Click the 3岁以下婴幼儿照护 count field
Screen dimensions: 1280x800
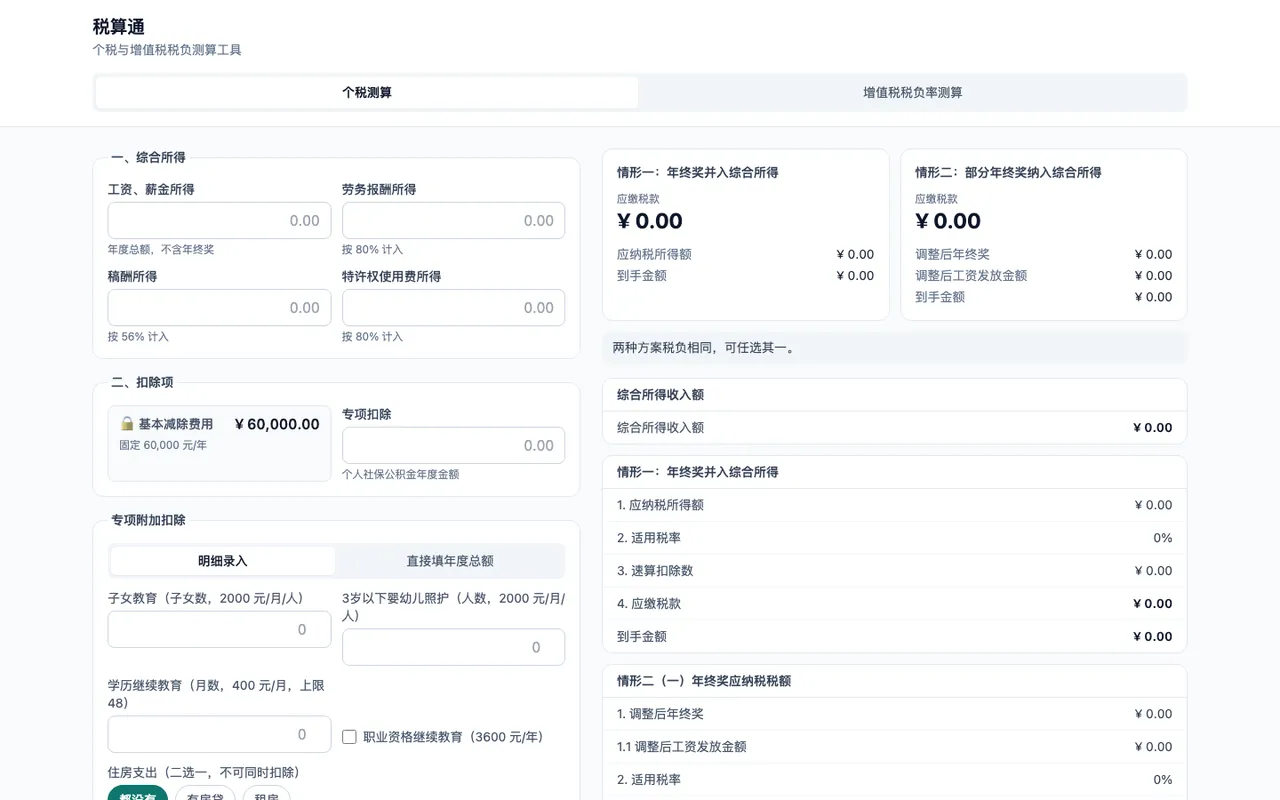click(453, 647)
